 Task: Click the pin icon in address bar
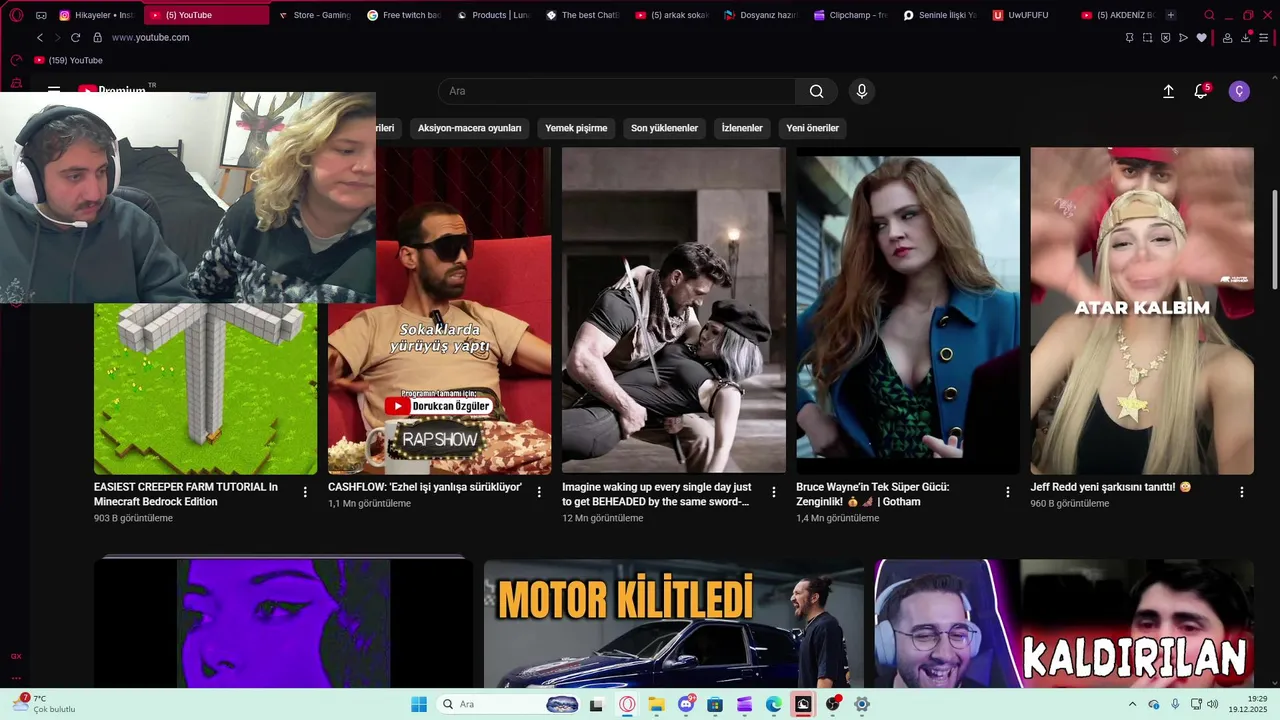point(1129,38)
